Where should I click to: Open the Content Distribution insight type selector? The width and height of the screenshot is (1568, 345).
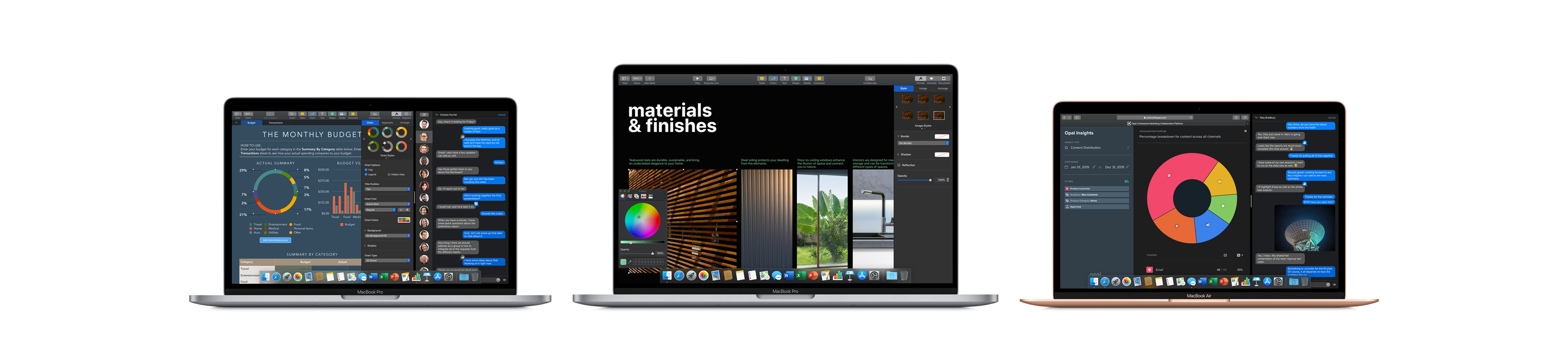point(1096,148)
